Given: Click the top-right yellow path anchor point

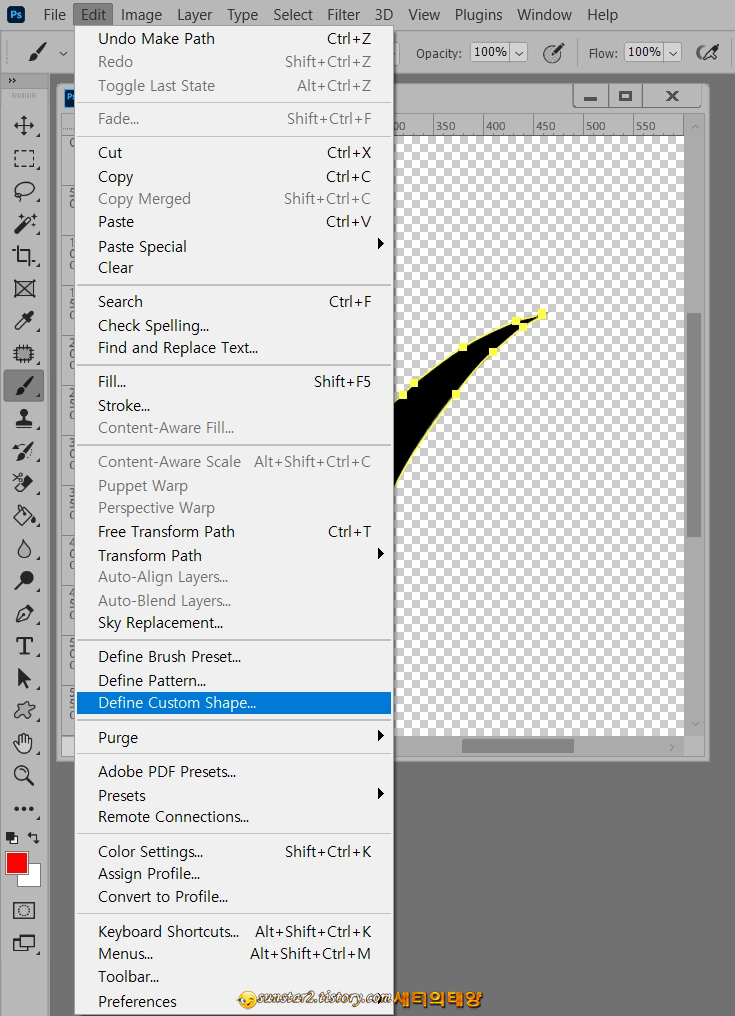Looking at the screenshot, I should tap(542, 314).
